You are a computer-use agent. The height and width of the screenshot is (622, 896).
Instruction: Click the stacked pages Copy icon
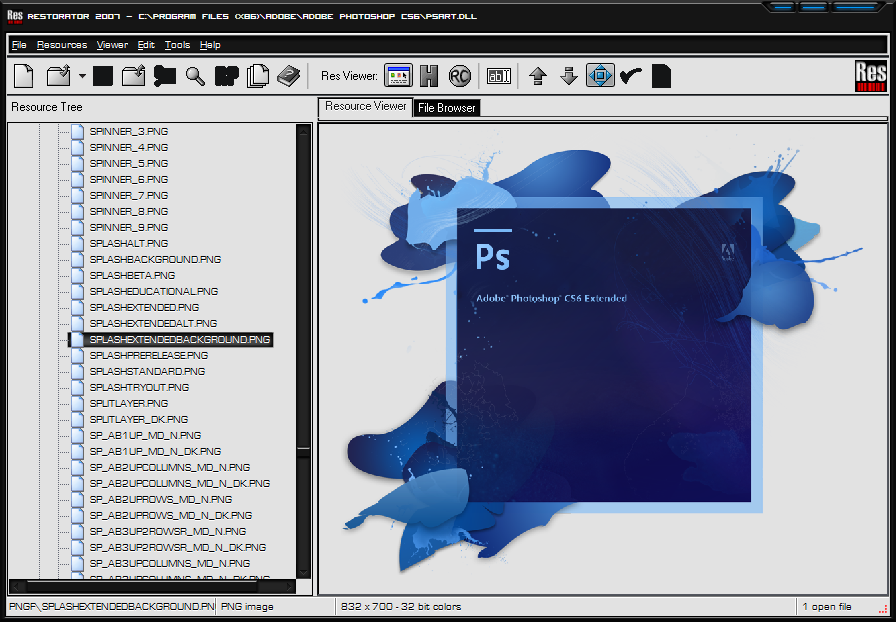(258, 76)
